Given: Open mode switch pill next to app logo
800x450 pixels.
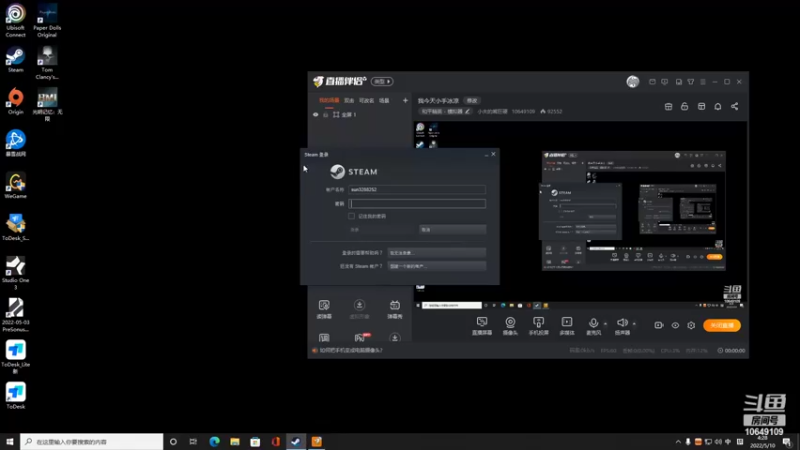Looking at the screenshot, I should [x=382, y=82].
